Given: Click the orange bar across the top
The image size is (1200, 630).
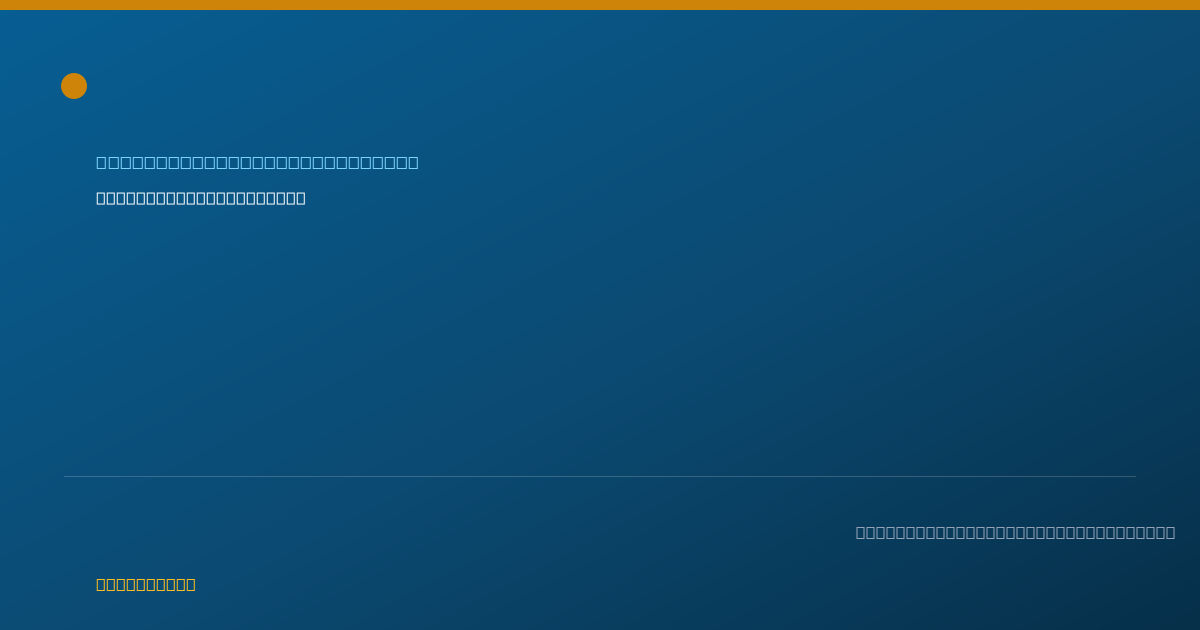Looking at the screenshot, I should [x=600, y=5].
